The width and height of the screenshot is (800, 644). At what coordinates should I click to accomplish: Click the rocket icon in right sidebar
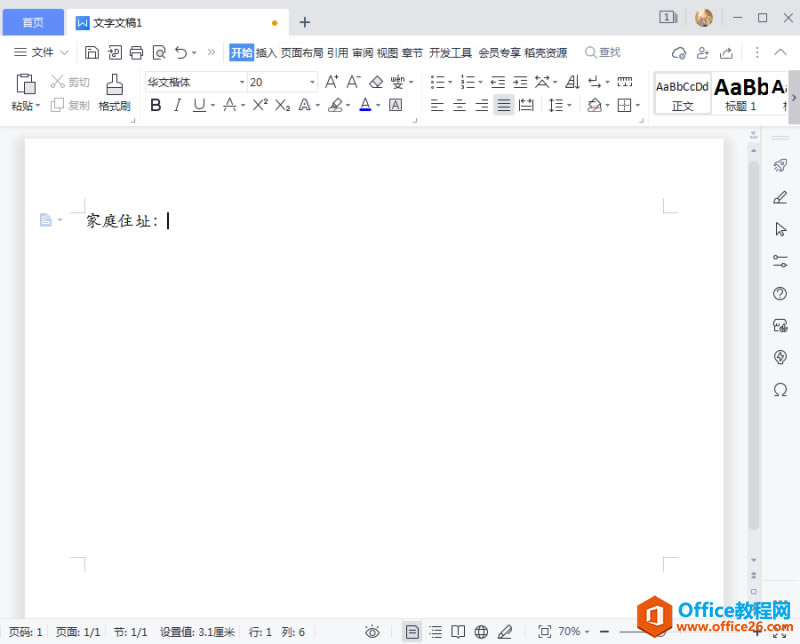[x=780, y=165]
